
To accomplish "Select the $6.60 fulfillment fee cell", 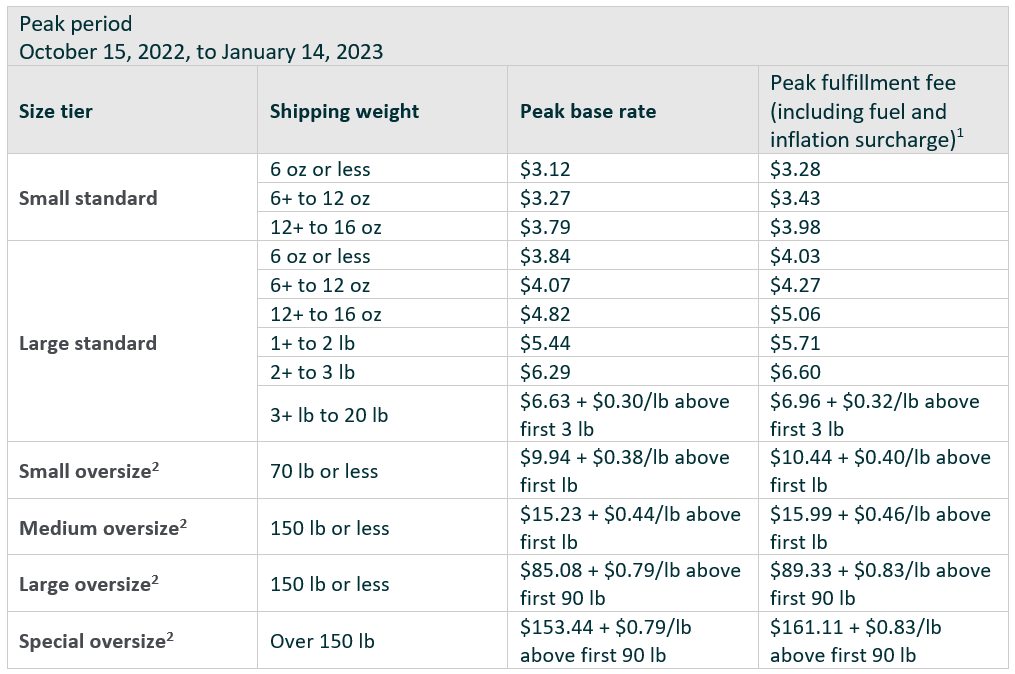I will pos(883,372).
